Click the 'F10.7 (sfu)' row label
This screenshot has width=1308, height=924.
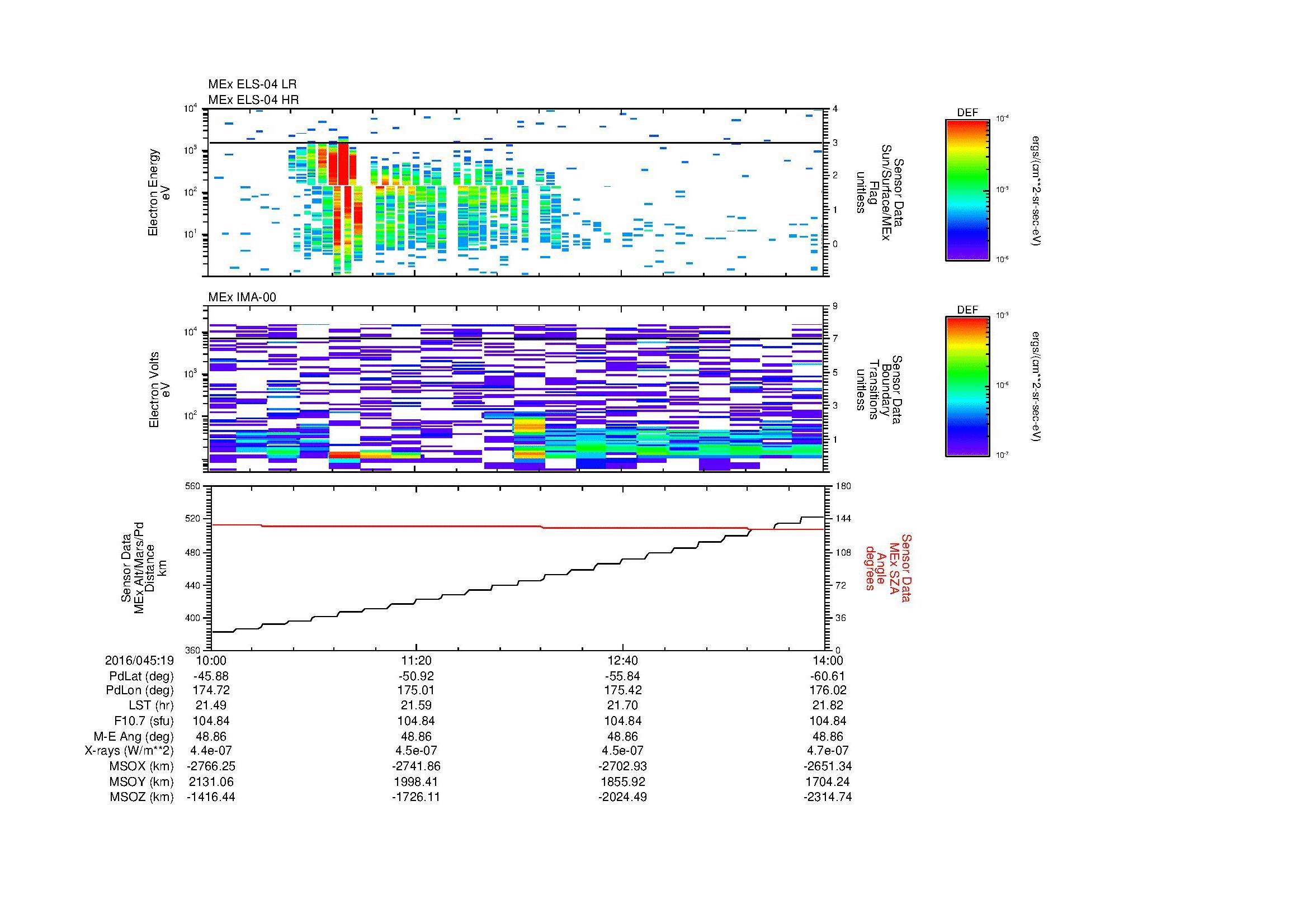(144, 721)
